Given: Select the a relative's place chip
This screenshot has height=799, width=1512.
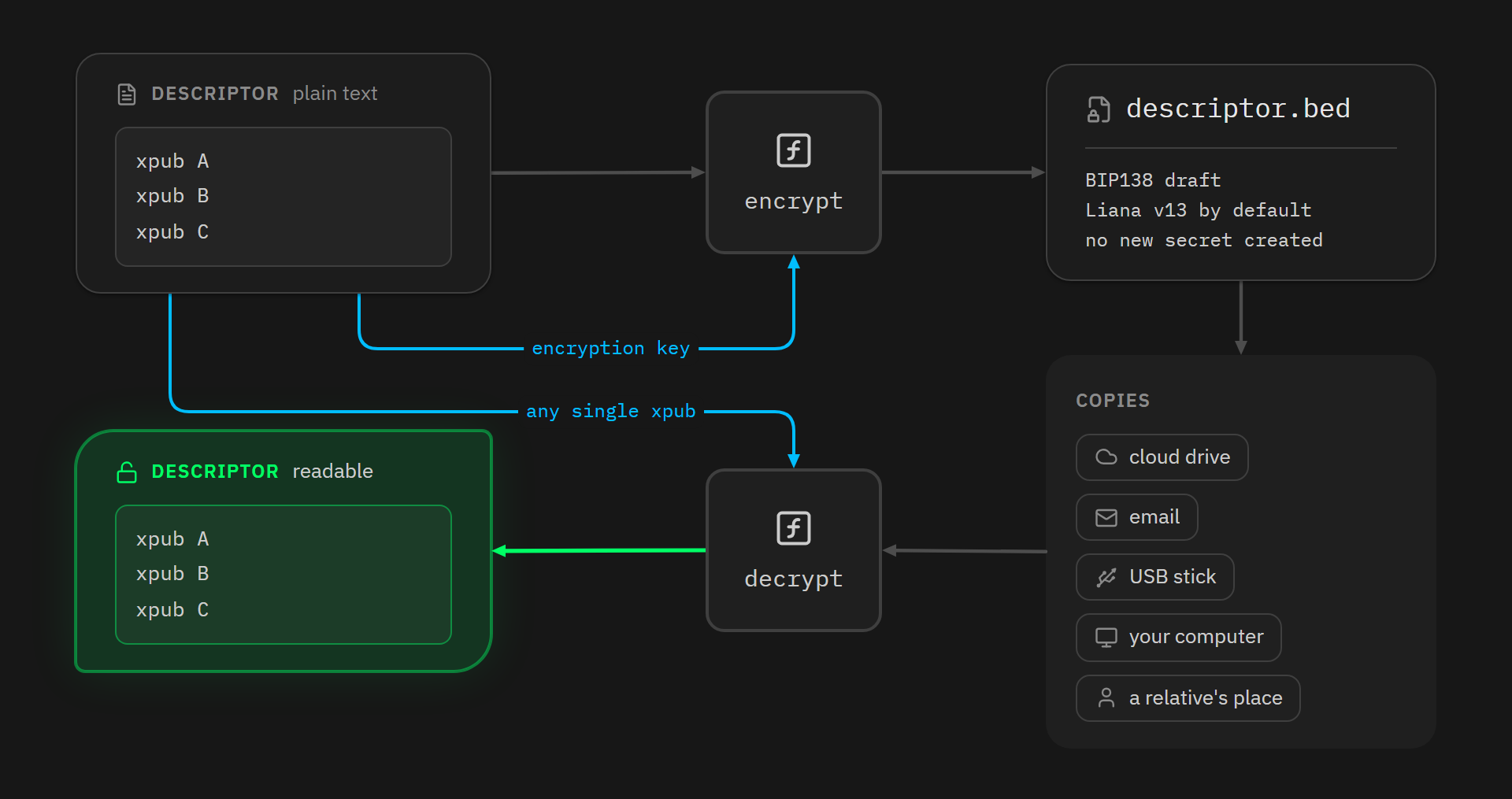Looking at the screenshot, I should (x=1188, y=698).
